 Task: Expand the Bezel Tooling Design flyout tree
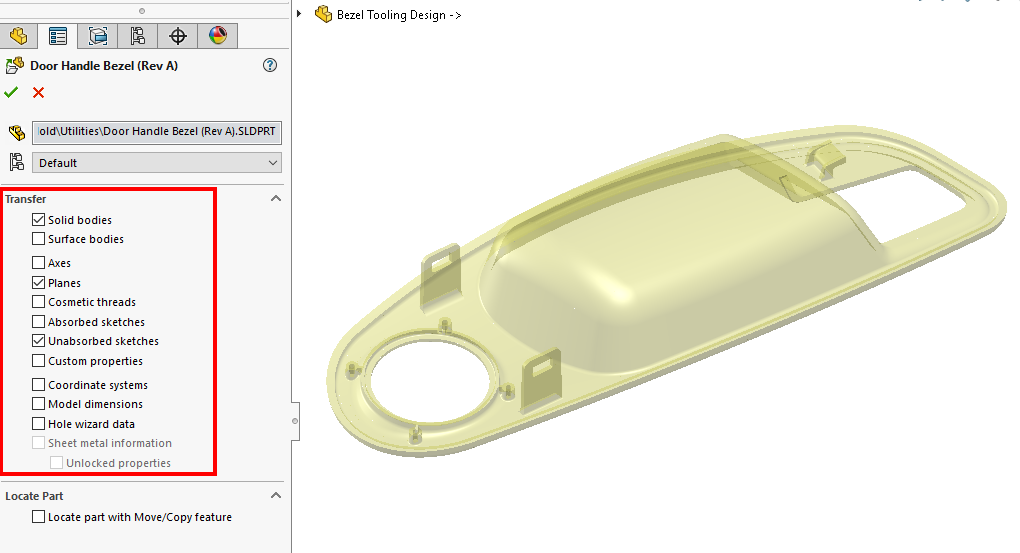coord(300,14)
